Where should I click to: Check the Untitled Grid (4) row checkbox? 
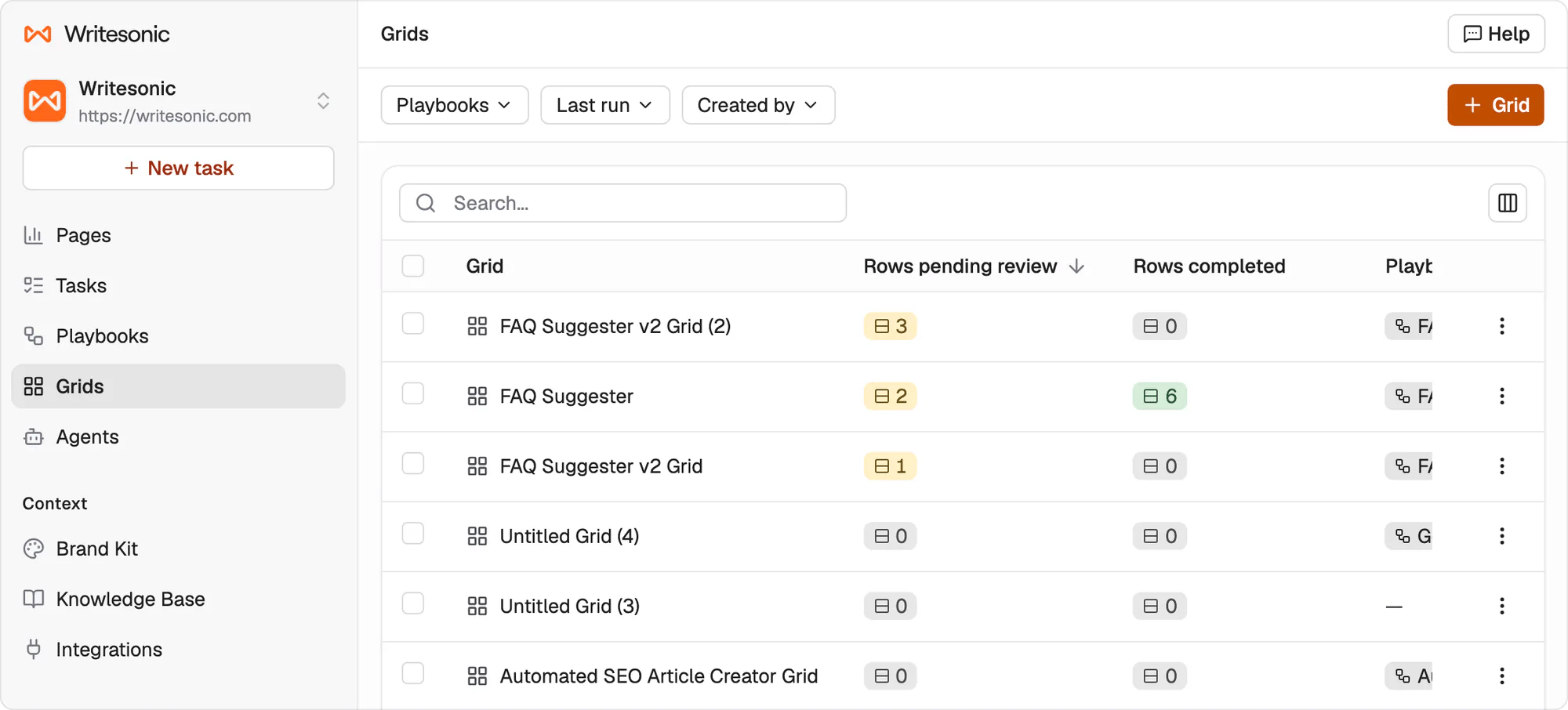[x=413, y=534]
